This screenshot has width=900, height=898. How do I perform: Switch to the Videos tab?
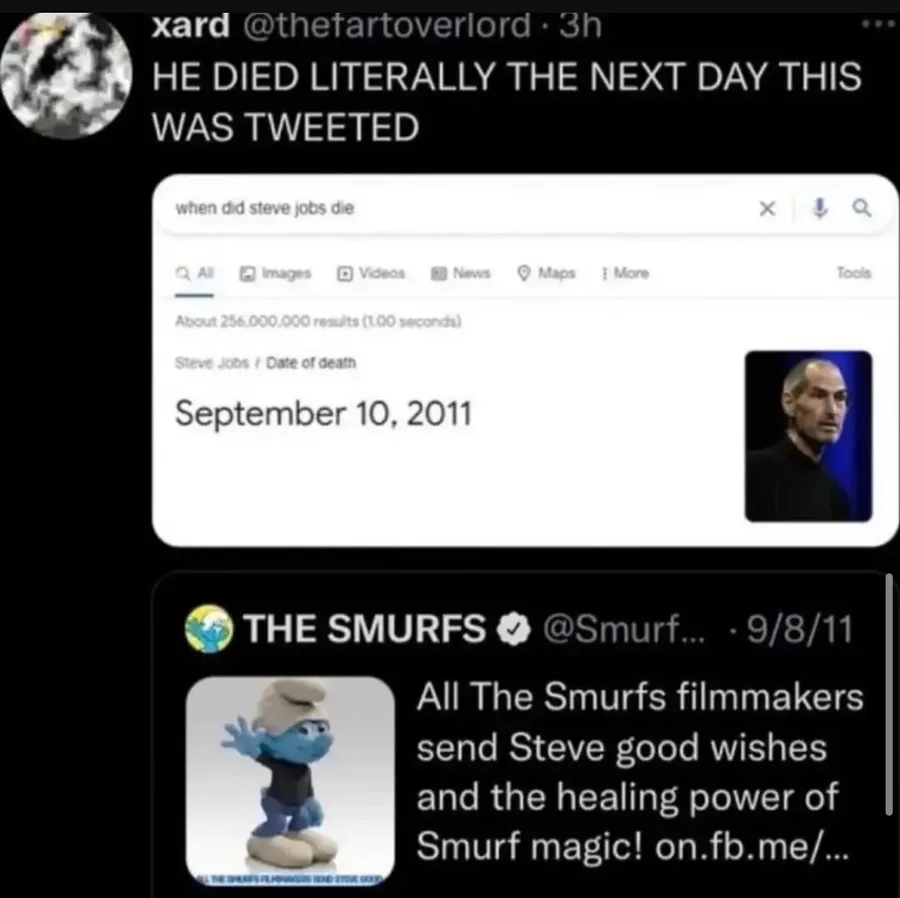(371, 273)
